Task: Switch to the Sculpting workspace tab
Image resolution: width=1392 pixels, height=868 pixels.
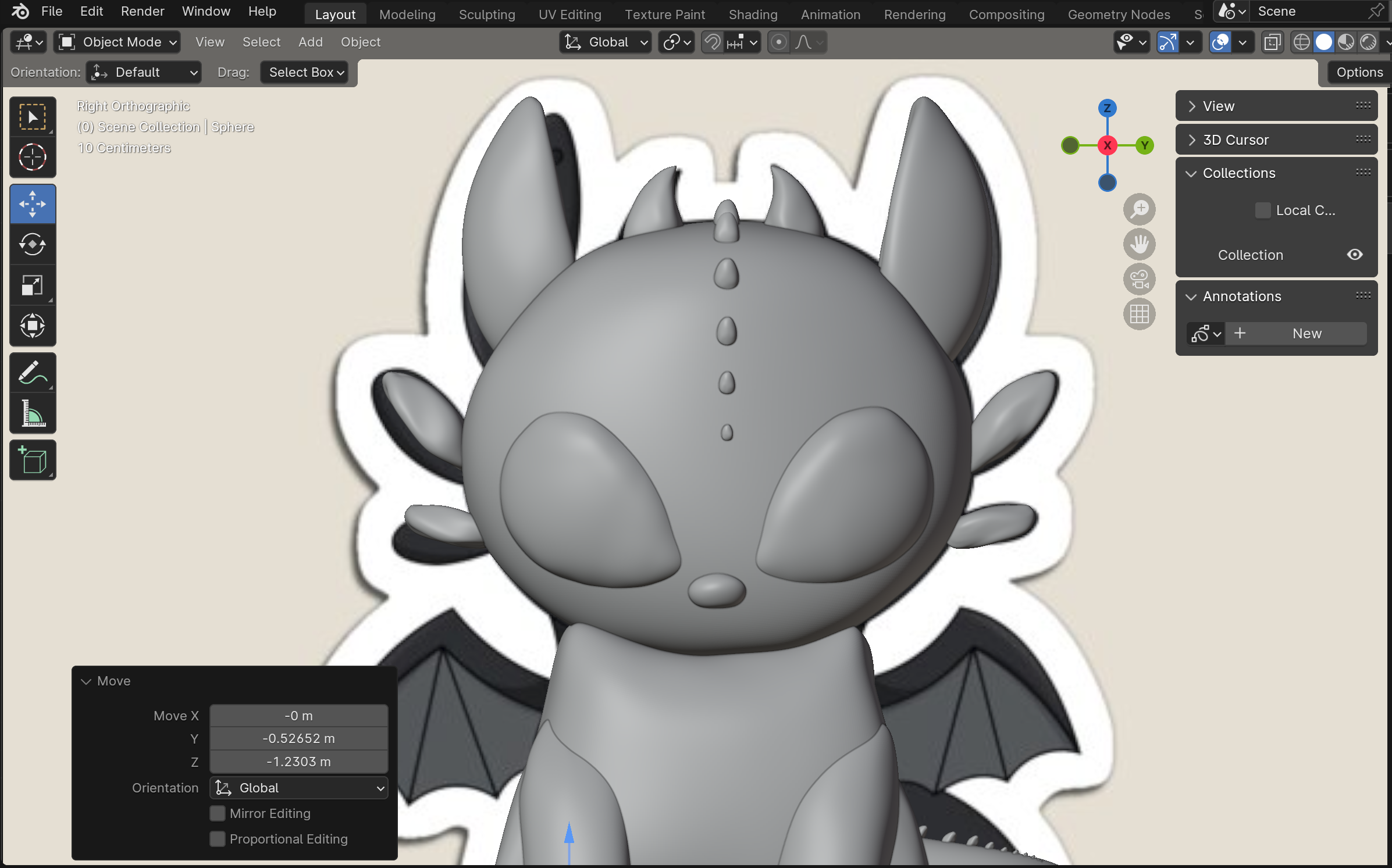Action: click(x=487, y=15)
